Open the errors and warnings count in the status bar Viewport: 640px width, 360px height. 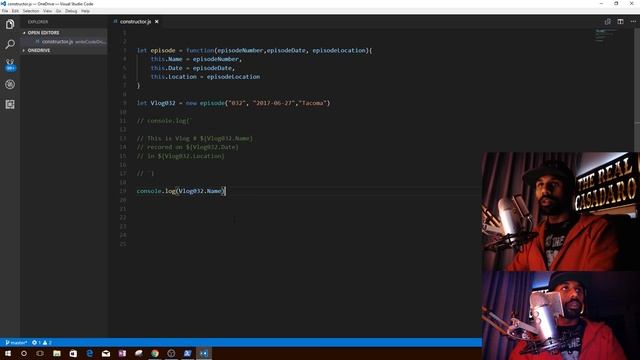(42, 342)
